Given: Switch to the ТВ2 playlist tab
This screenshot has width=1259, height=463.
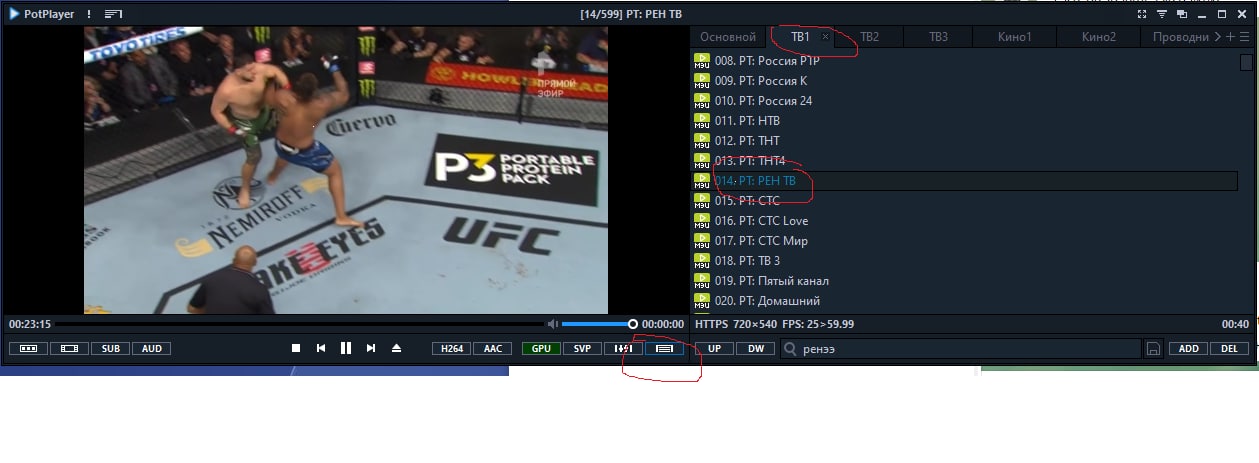Looking at the screenshot, I should [870, 37].
